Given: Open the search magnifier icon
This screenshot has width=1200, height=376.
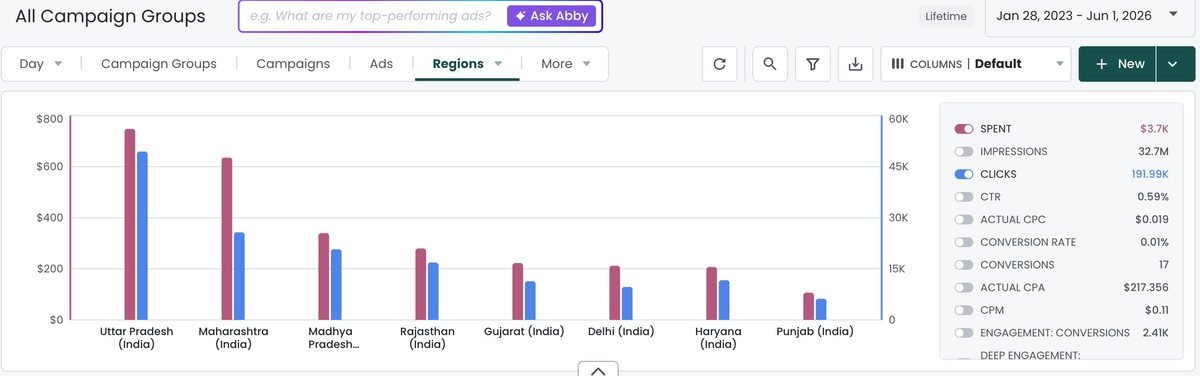Looking at the screenshot, I should [x=769, y=64].
